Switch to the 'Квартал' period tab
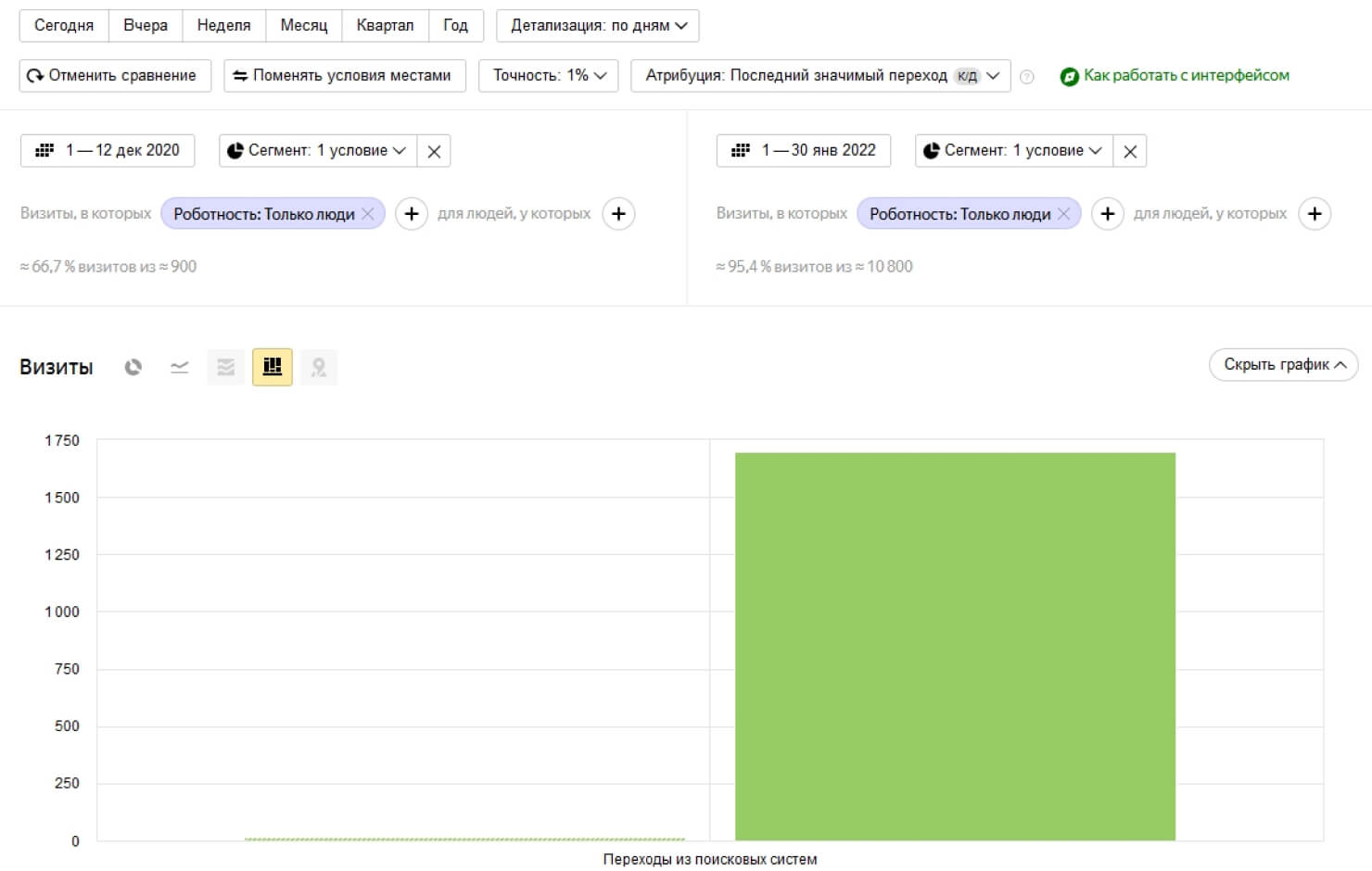 (x=385, y=26)
